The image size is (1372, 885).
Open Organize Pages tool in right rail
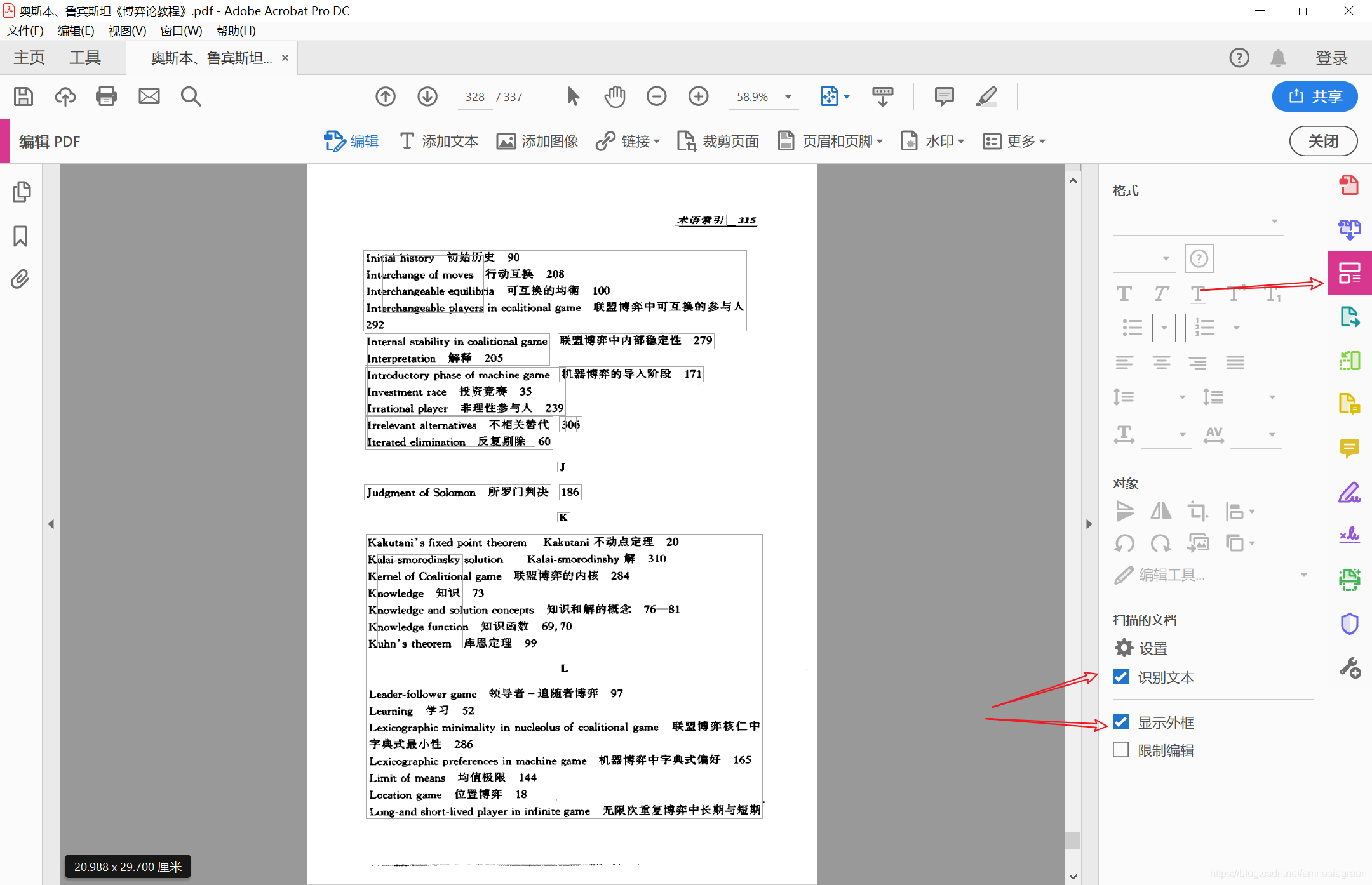click(1349, 361)
